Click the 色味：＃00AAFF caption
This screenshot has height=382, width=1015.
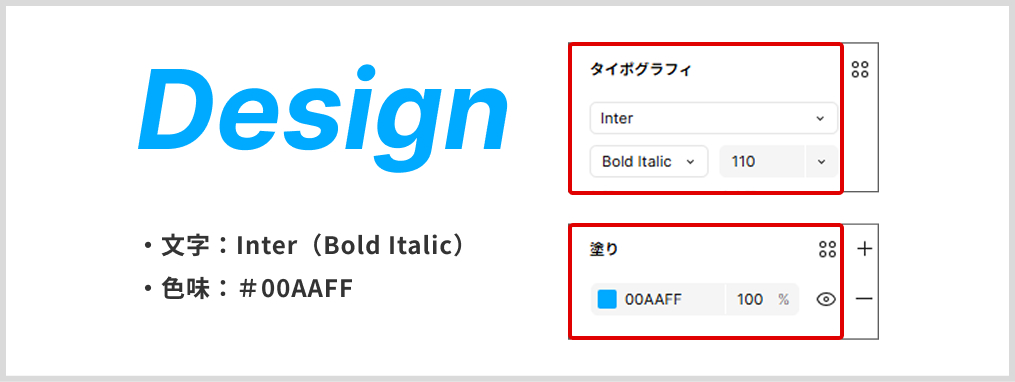pos(249,289)
